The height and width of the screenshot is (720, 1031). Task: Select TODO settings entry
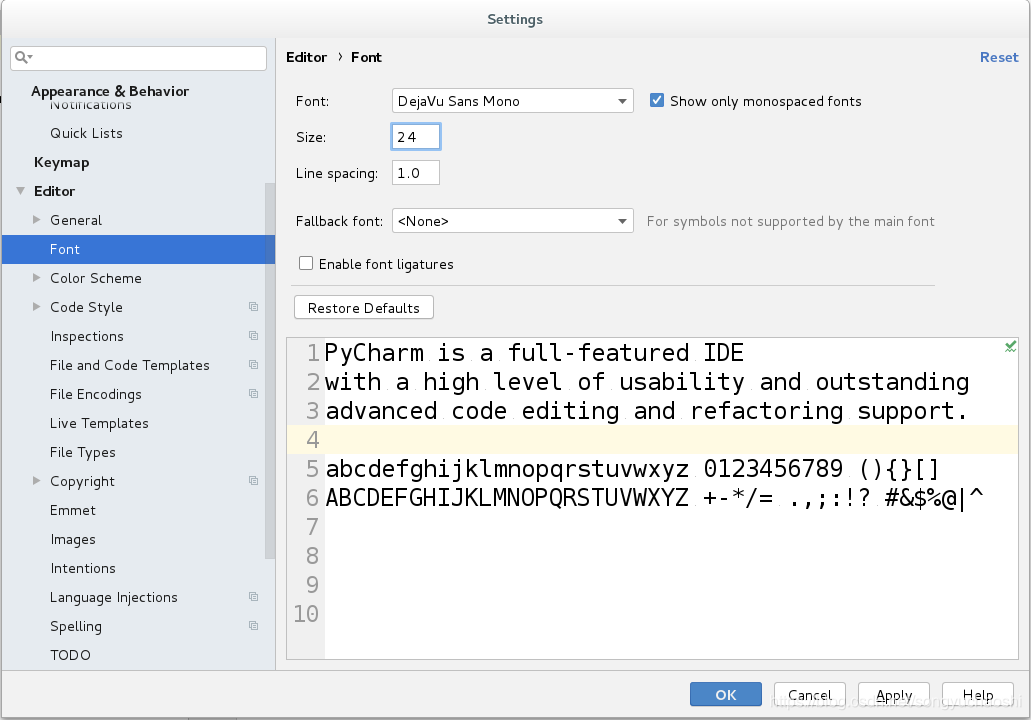[70, 655]
